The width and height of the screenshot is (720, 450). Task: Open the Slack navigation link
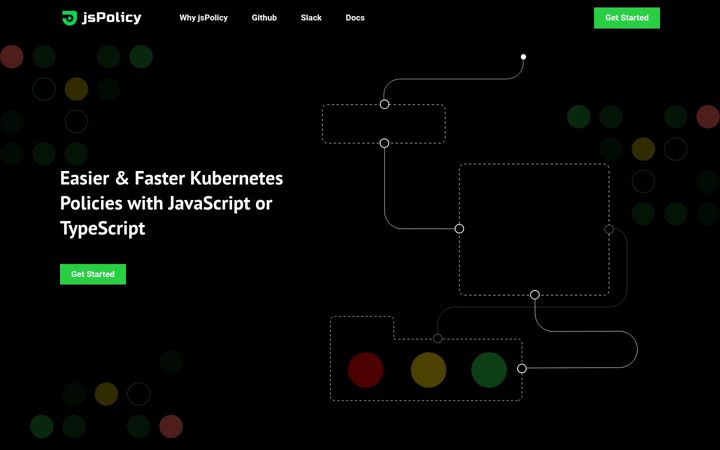(311, 18)
